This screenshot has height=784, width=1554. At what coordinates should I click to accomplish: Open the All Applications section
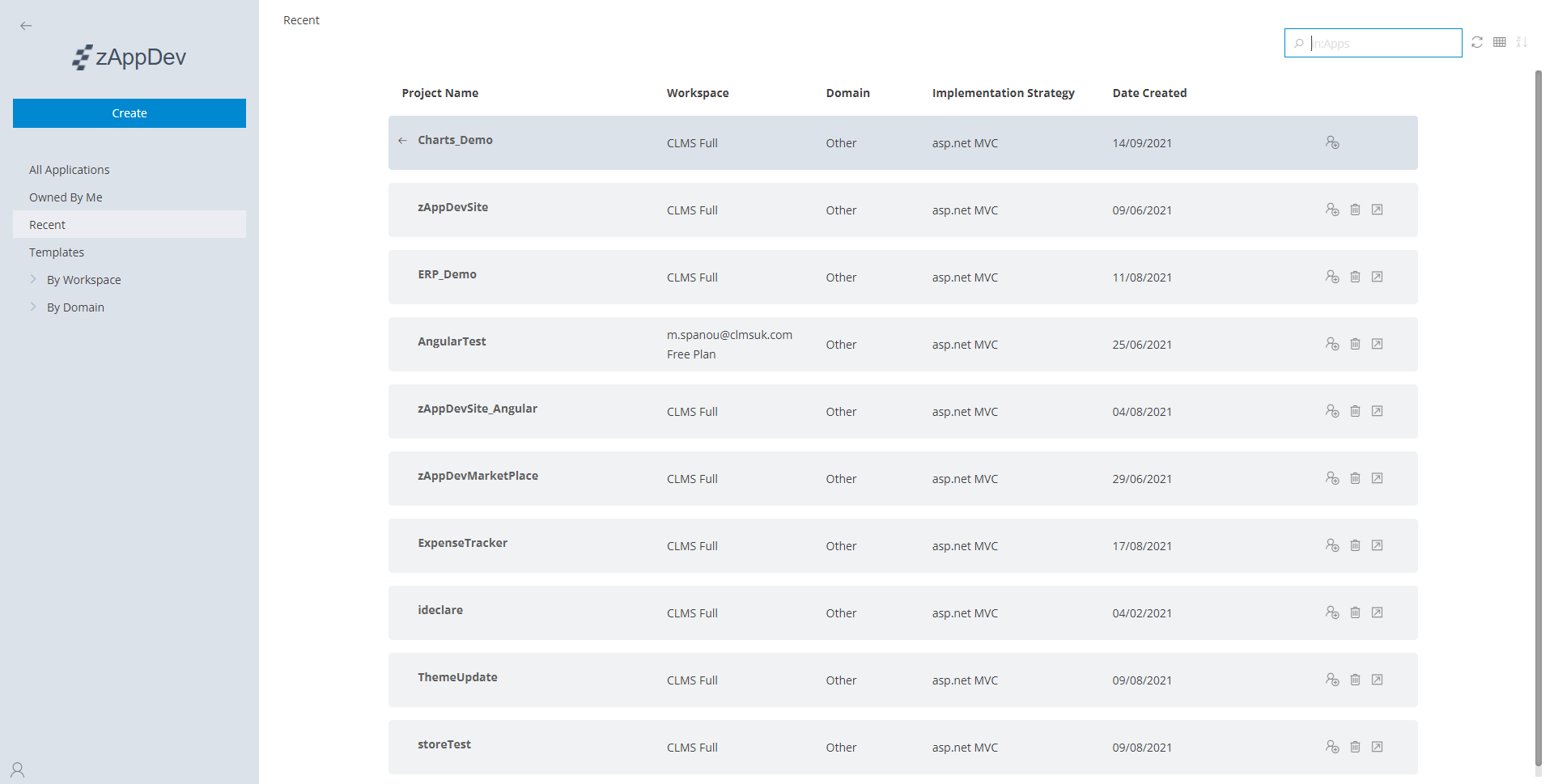[x=70, y=170]
